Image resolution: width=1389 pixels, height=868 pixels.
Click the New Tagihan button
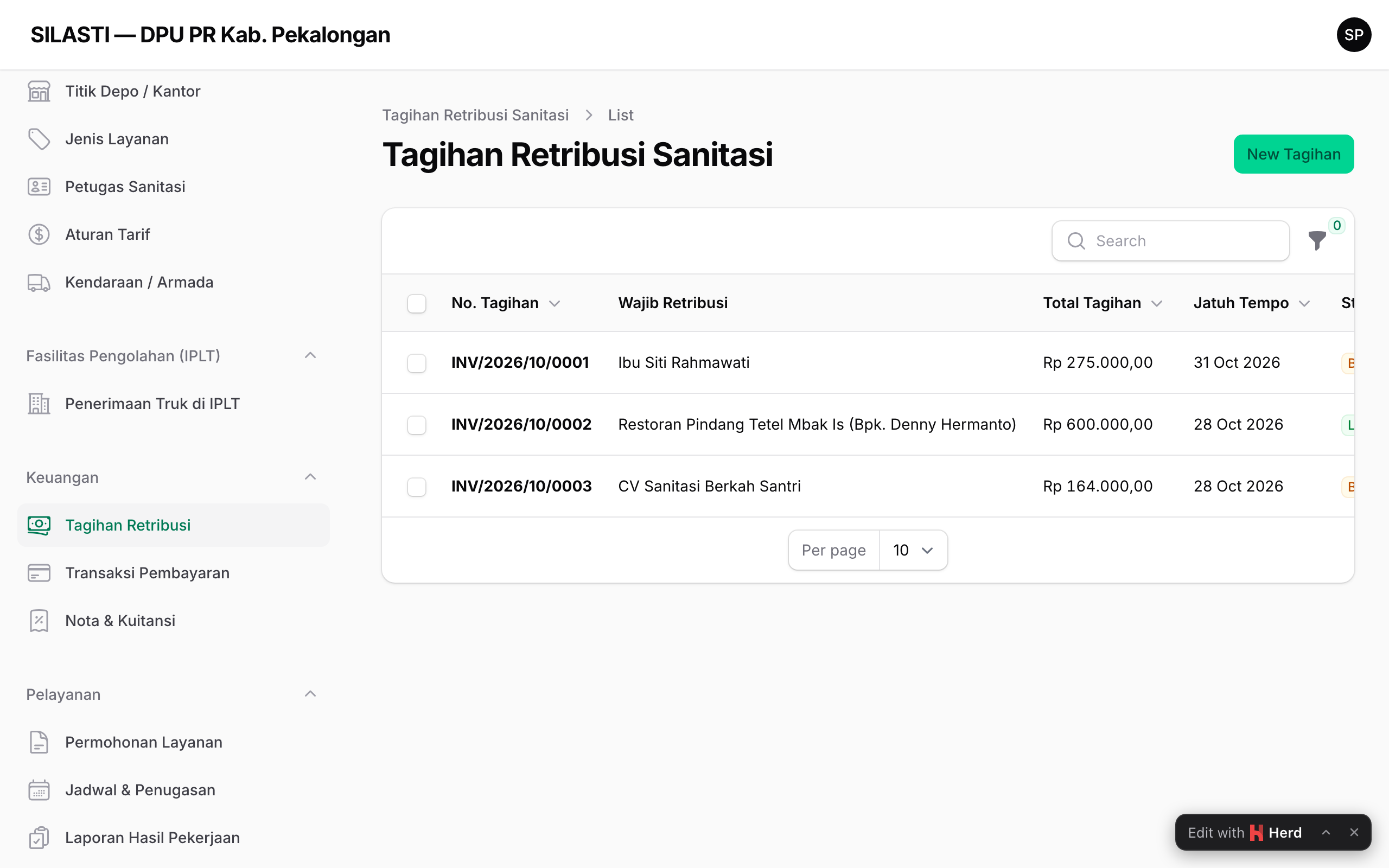pos(1294,154)
